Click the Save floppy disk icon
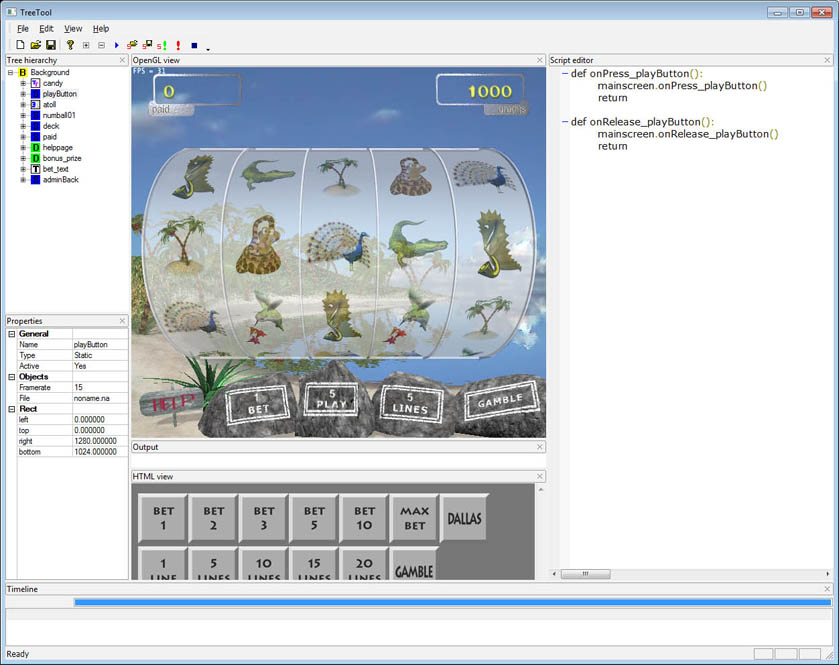The width and height of the screenshot is (839, 665). pyautogui.click(x=50, y=45)
